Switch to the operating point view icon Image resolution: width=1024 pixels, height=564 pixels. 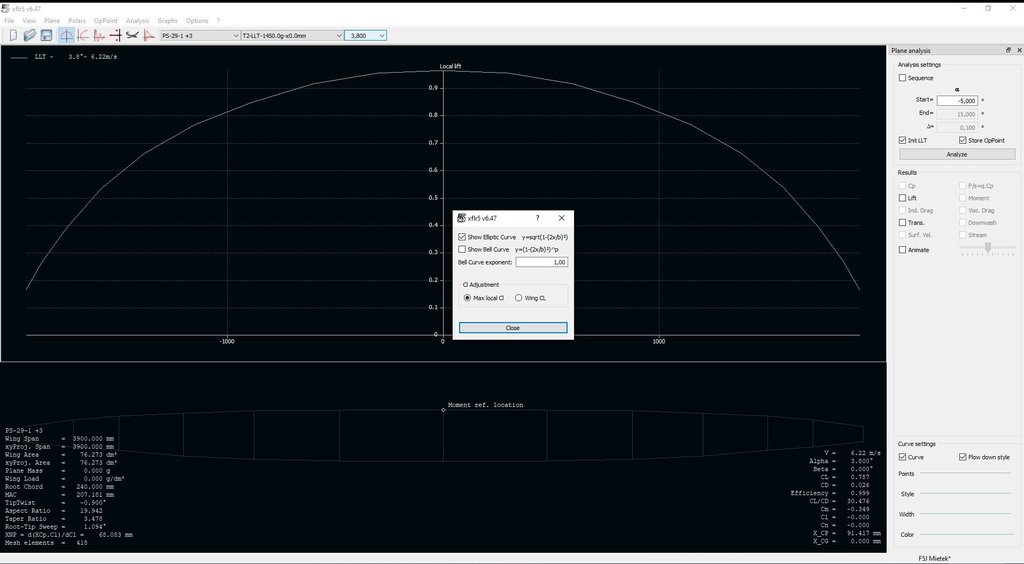pyautogui.click(x=66, y=35)
